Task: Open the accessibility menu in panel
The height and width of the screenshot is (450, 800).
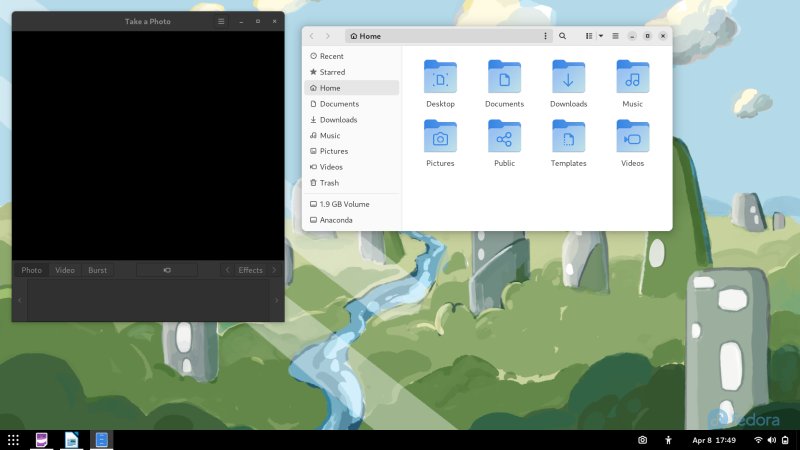Action: [668, 440]
